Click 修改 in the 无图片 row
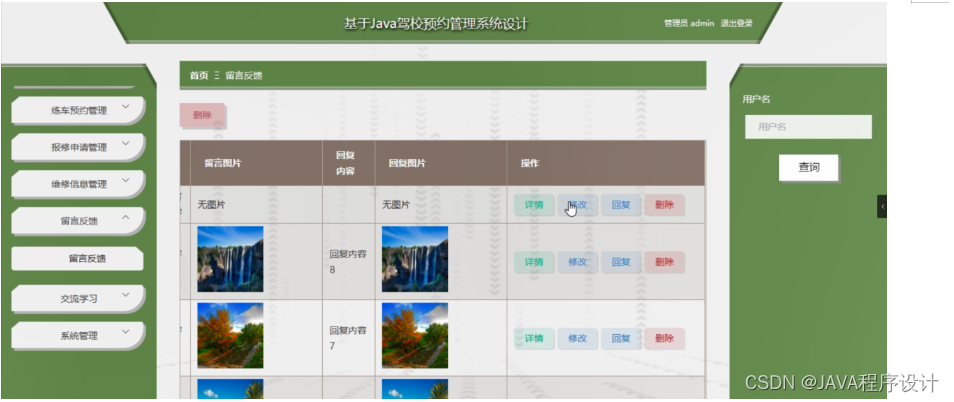Viewport: 954px width, 402px height. (x=577, y=205)
